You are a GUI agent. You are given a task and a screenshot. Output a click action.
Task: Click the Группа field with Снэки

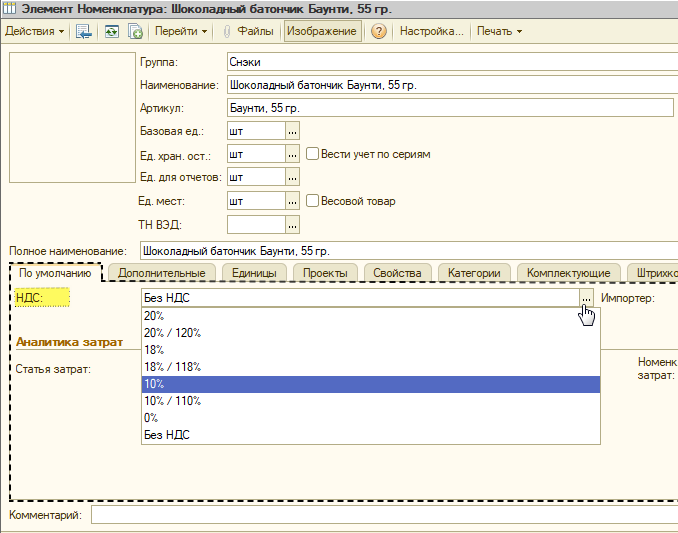pyautogui.click(x=452, y=62)
